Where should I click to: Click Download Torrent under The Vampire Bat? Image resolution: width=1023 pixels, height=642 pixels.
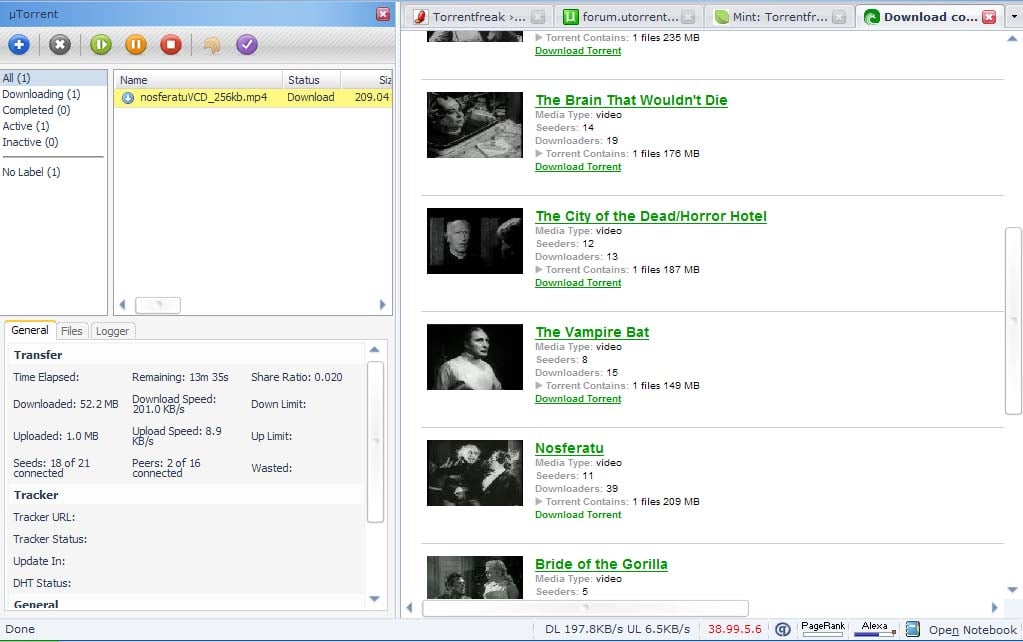(x=578, y=399)
